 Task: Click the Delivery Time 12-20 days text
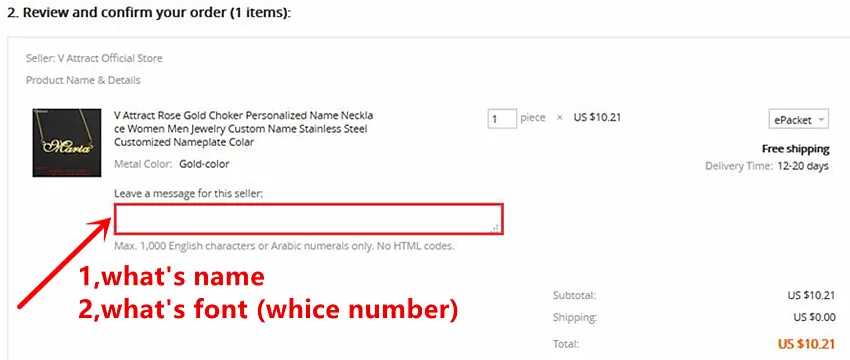pyautogui.click(x=767, y=166)
